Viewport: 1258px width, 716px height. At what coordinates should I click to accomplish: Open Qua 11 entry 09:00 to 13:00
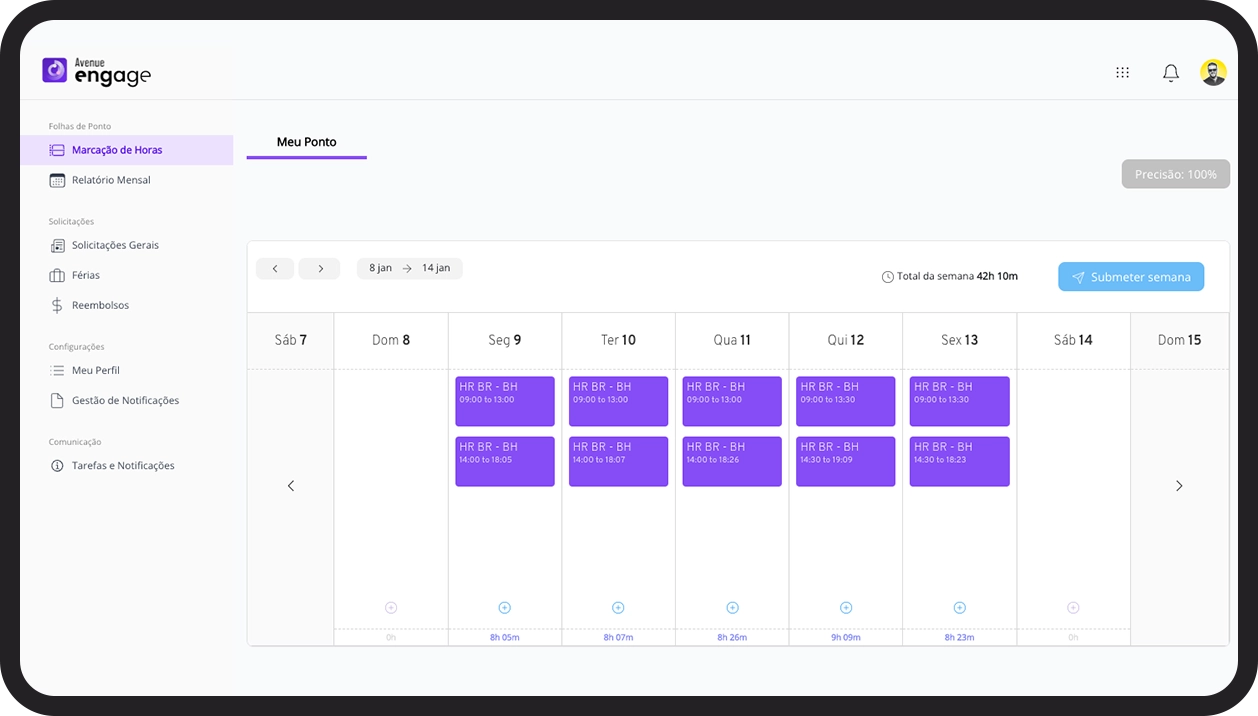tap(732, 401)
